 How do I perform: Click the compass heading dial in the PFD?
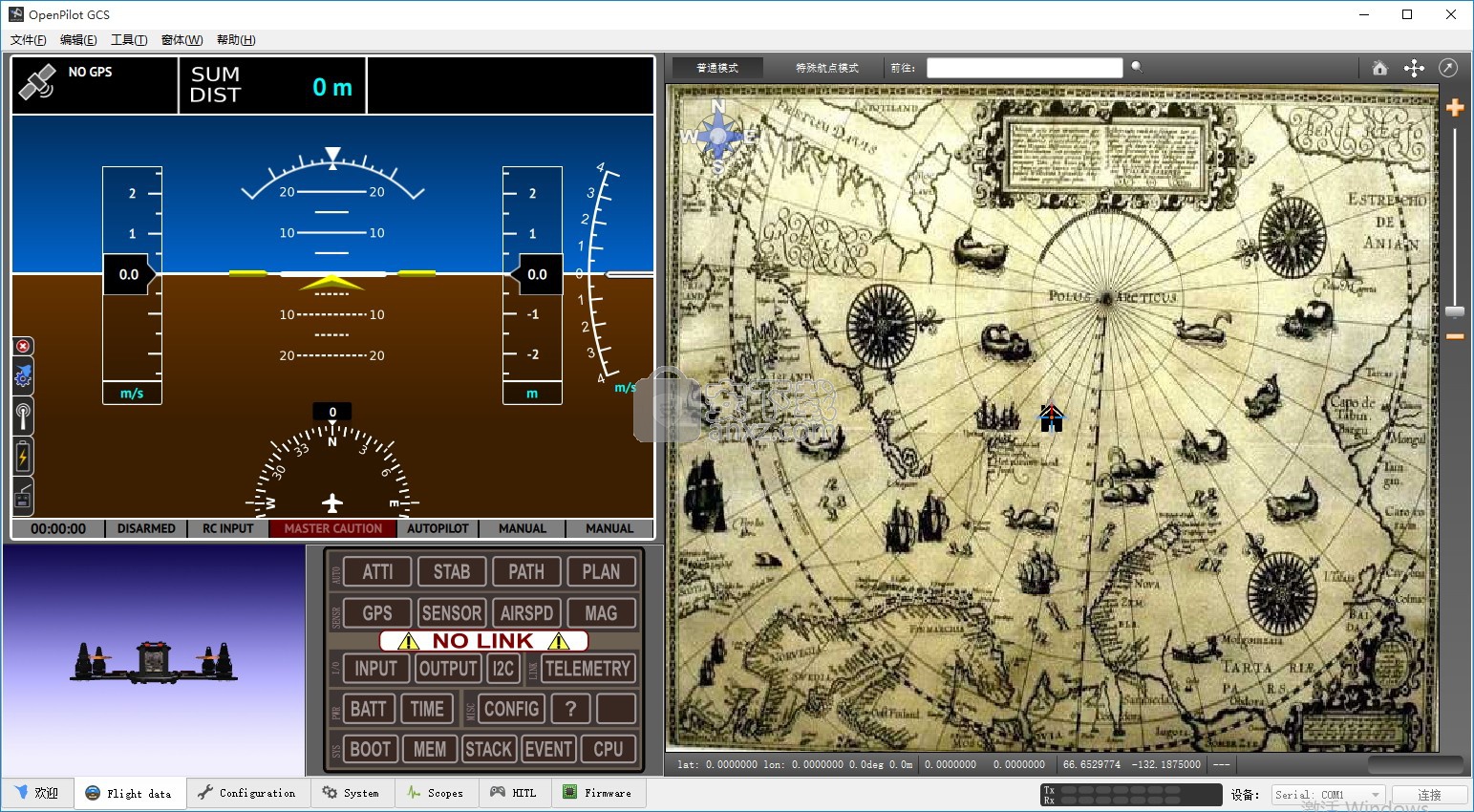point(332,468)
